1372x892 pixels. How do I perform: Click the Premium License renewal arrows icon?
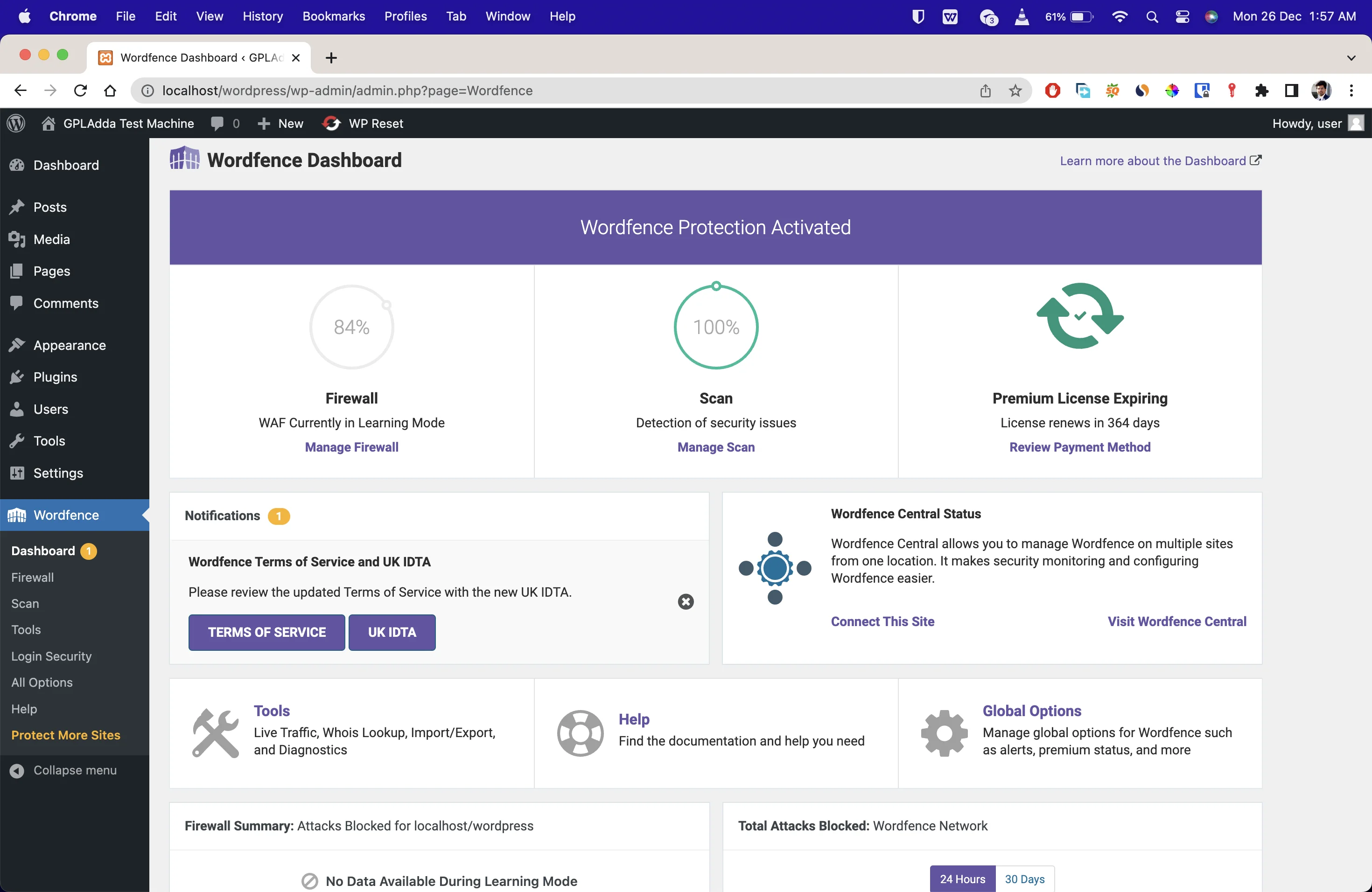1080,316
